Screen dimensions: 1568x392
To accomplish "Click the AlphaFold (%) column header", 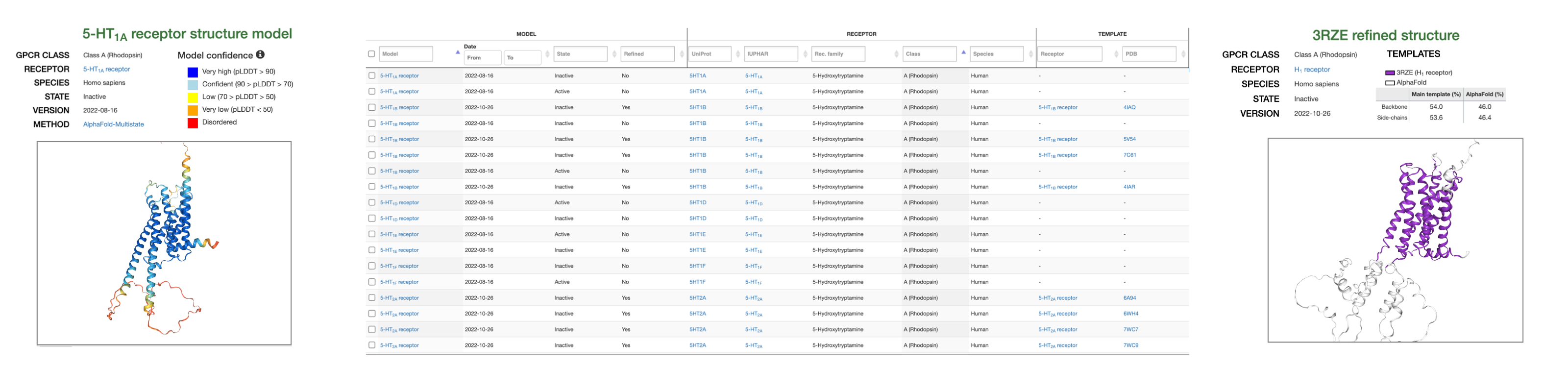I will click(x=1485, y=95).
